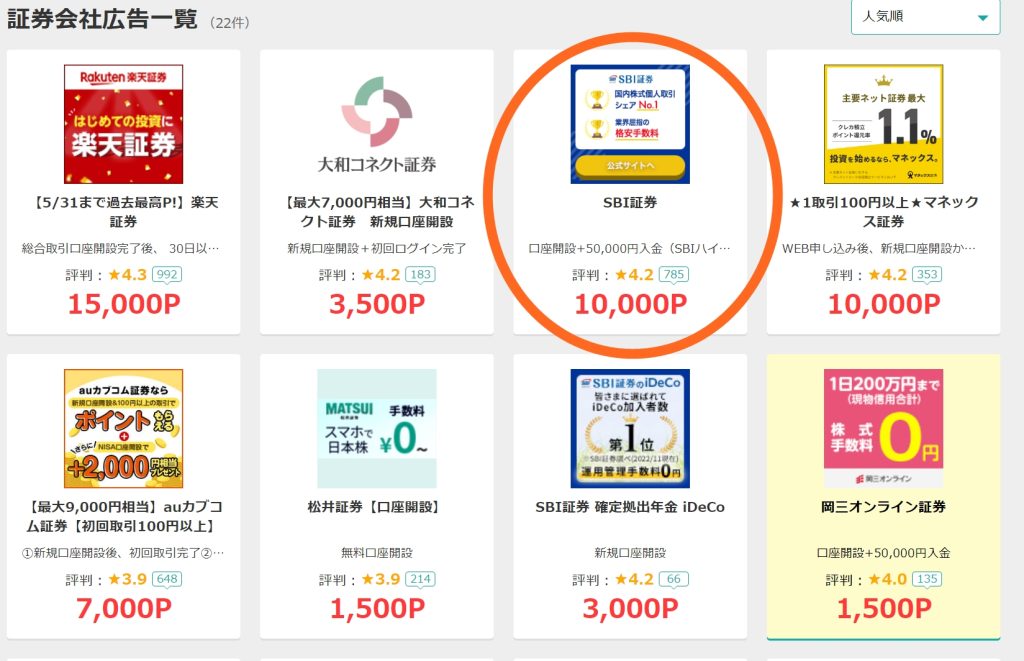The height and width of the screenshot is (661, 1024).
Task: Click the 岡三オンライン 手数料0円 banner
Action: coord(884,428)
